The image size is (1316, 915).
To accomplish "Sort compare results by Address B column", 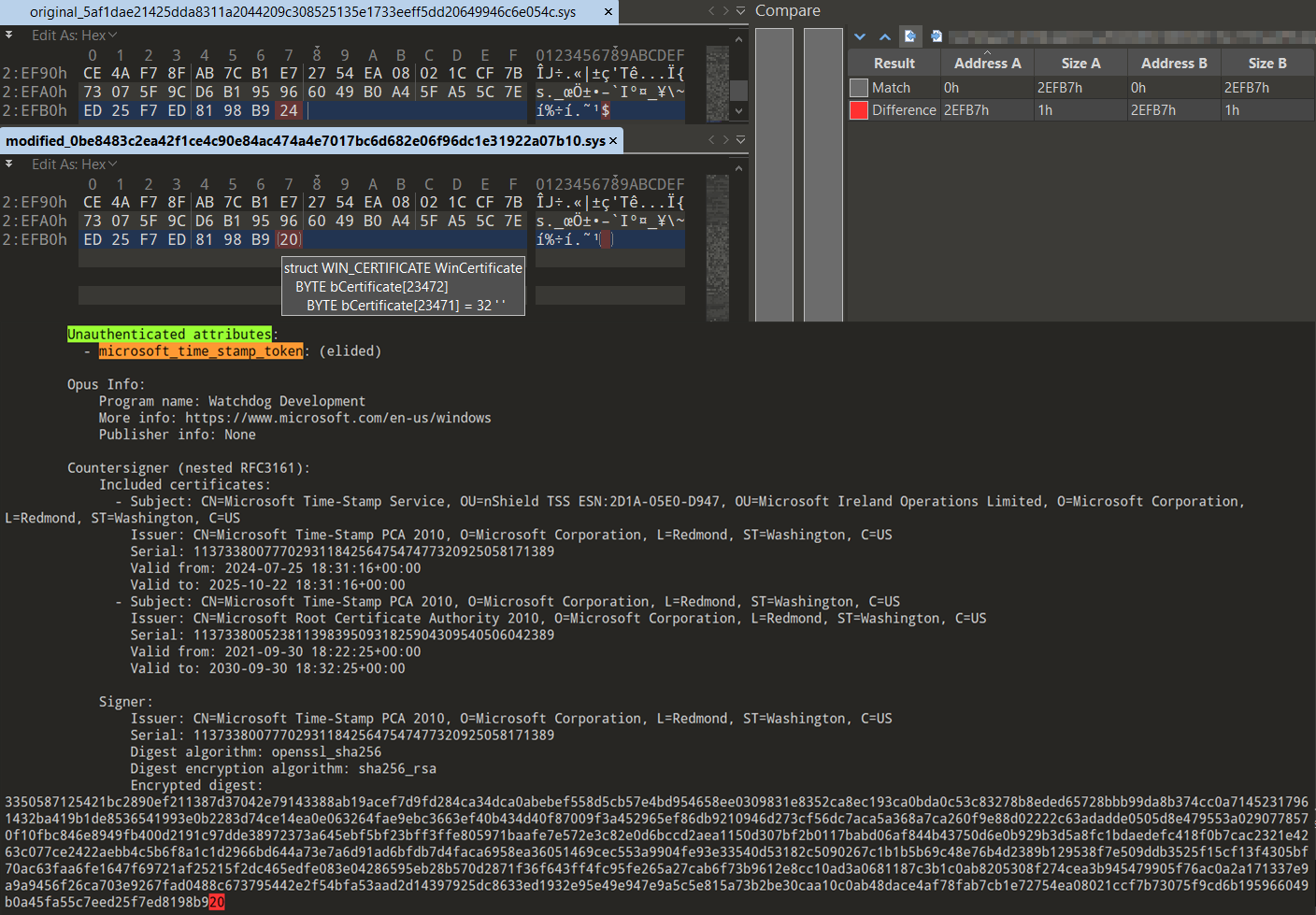I will coord(1174,64).
